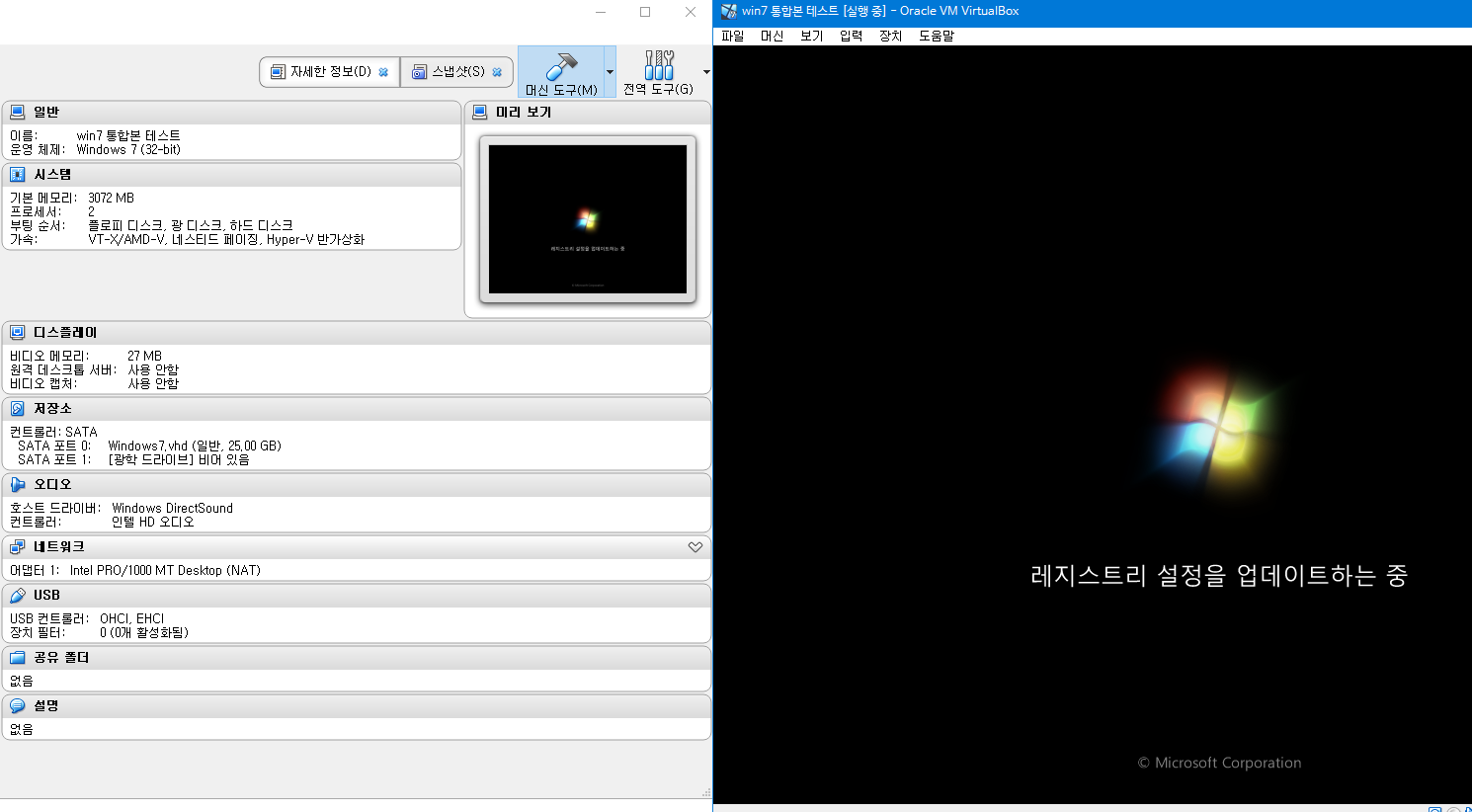Open the 디스플레이 settings header

click(x=65, y=332)
